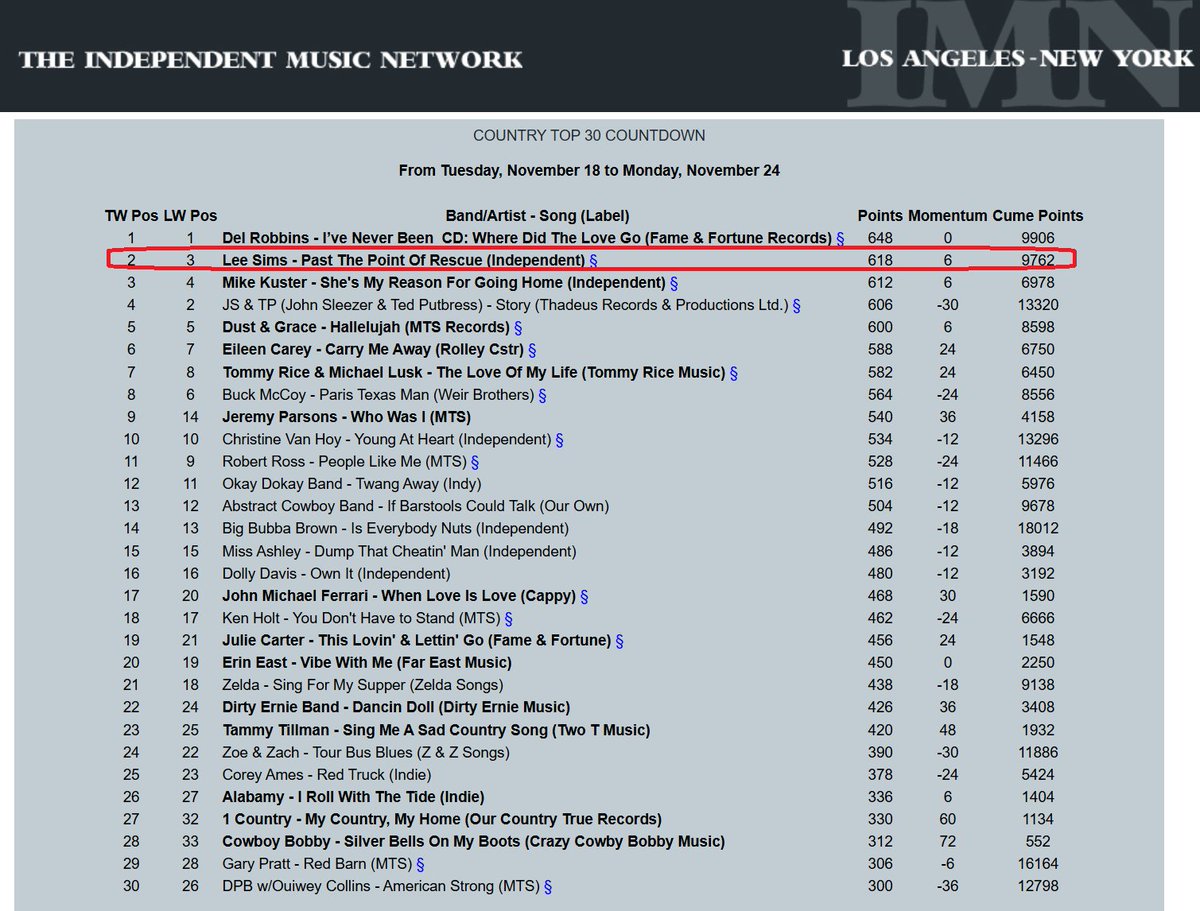The width and height of the screenshot is (1200, 911).
Task: Click Del Robbins - I've Never Been entry
Action: [527, 238]
